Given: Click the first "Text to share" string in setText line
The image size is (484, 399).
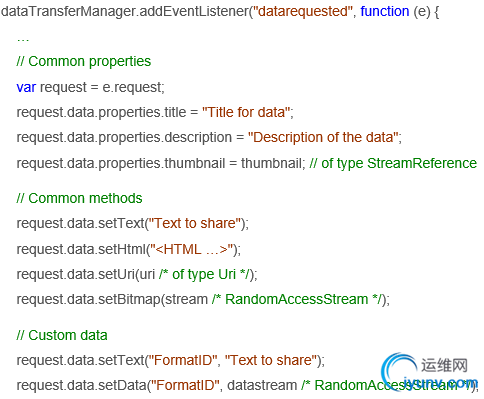Looking at the screenshot, I should click(196, 223).
